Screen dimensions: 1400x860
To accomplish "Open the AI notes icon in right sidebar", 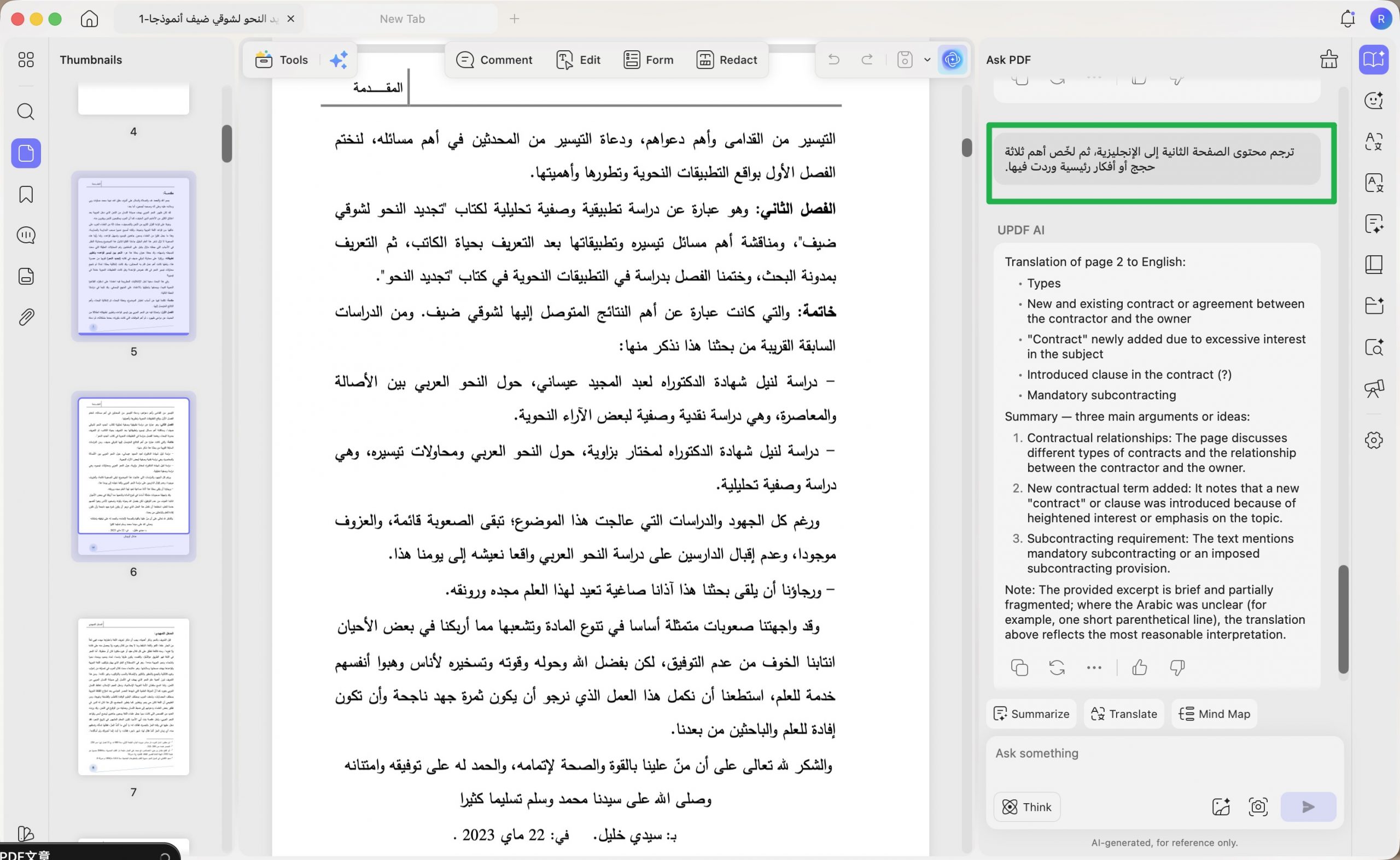I will (1374, 224).
